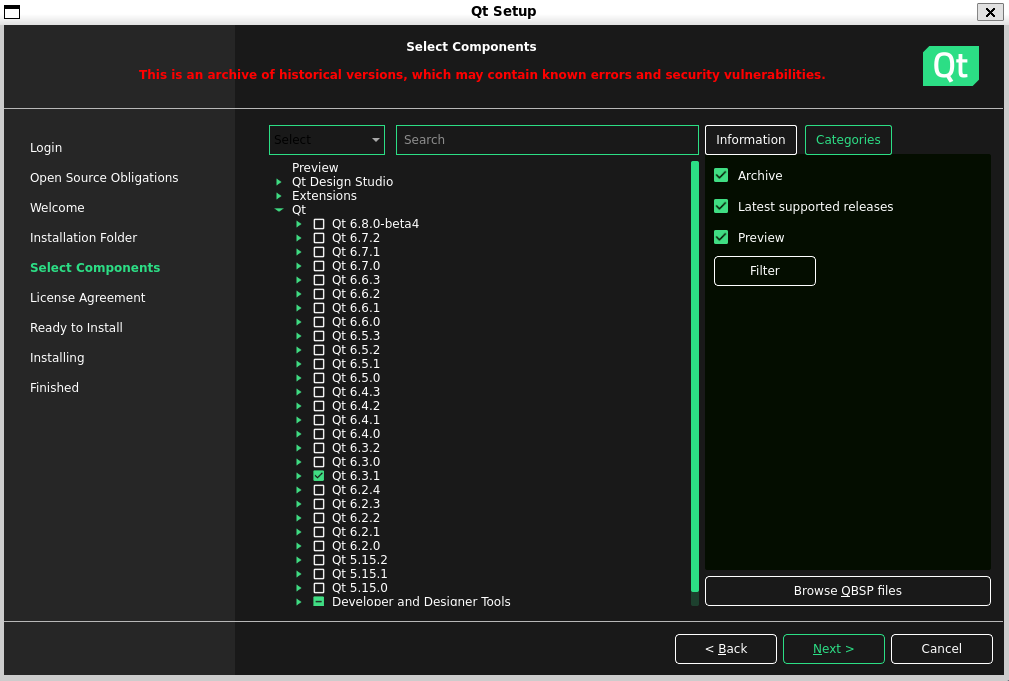The height and width of the screenshot is (681, 1009).
Task: Click the component tree vertical scrollbar
Action: (x=695, y=377)
